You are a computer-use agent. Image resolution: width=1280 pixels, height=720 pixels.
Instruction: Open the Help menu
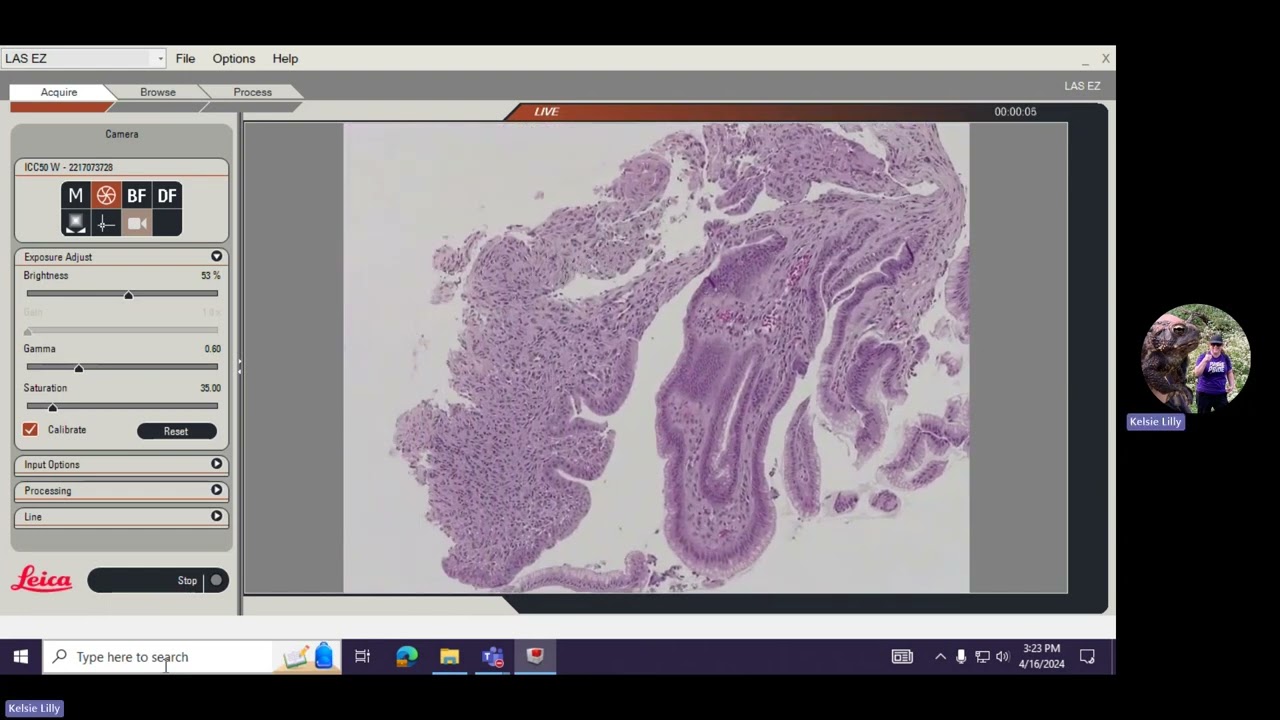(285, 59)
